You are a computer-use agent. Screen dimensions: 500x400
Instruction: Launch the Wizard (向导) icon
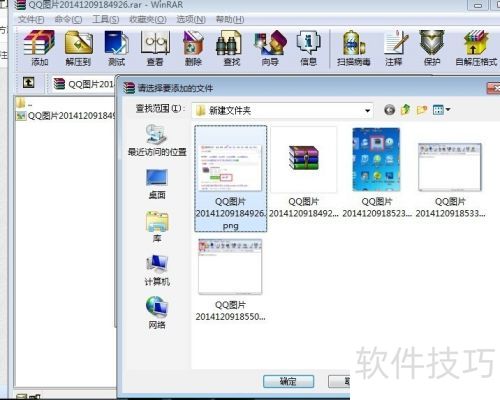tap(270, 48)
